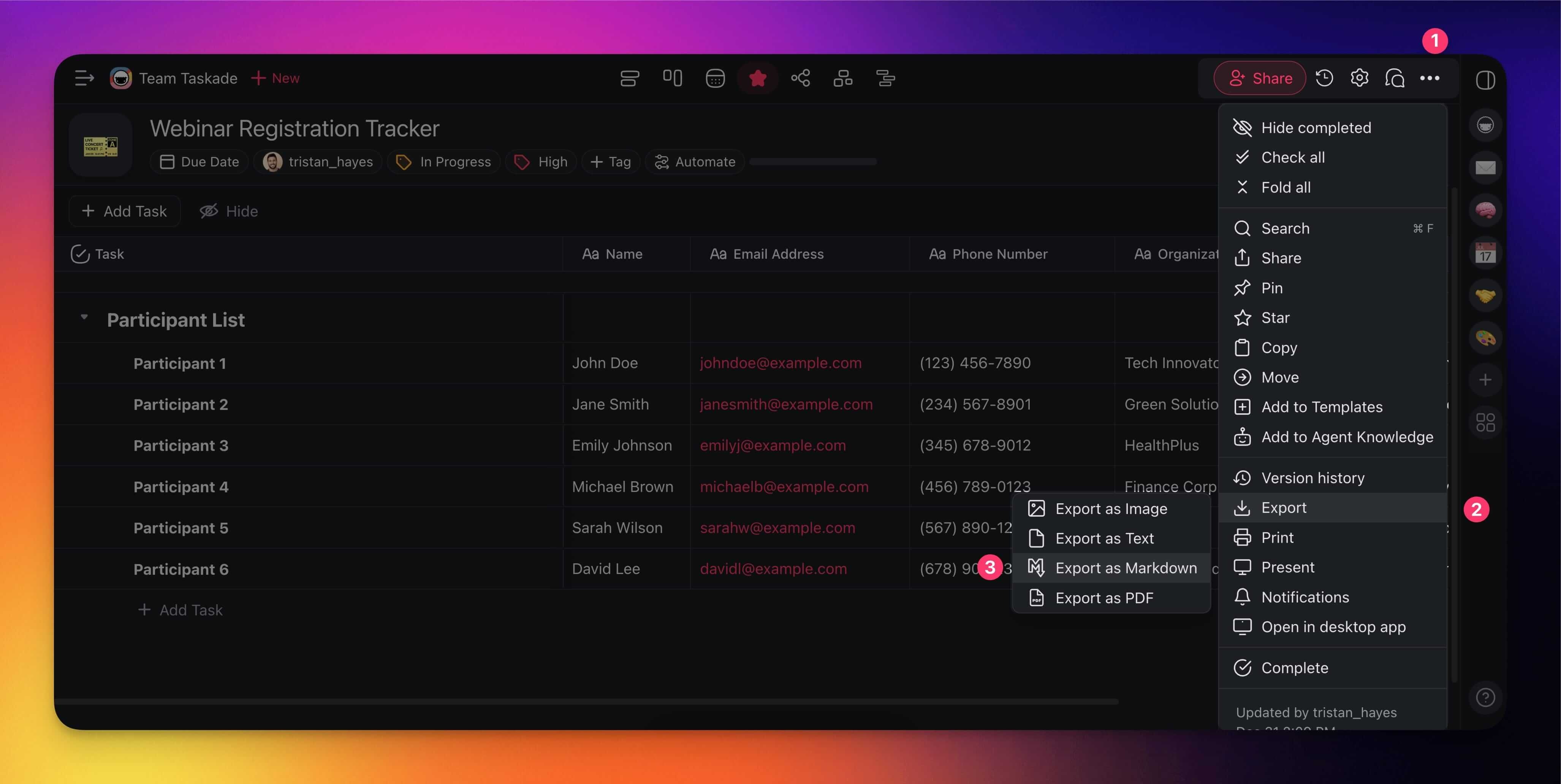Choose Export as PDF option
Viewport: 1561px width, 784px height.
[x=1103, y=598]
